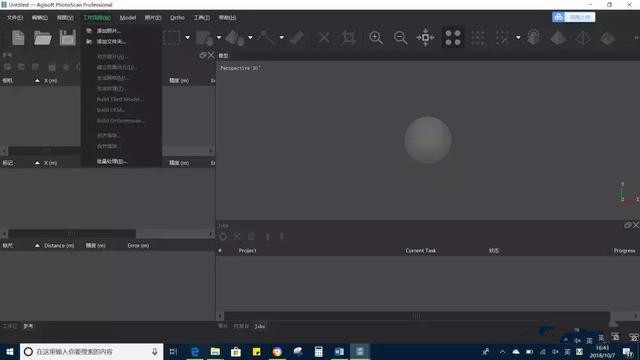Toggle the Dense Cloud view mode
This screenshot has width=640, height=360.
coord(478,38)
